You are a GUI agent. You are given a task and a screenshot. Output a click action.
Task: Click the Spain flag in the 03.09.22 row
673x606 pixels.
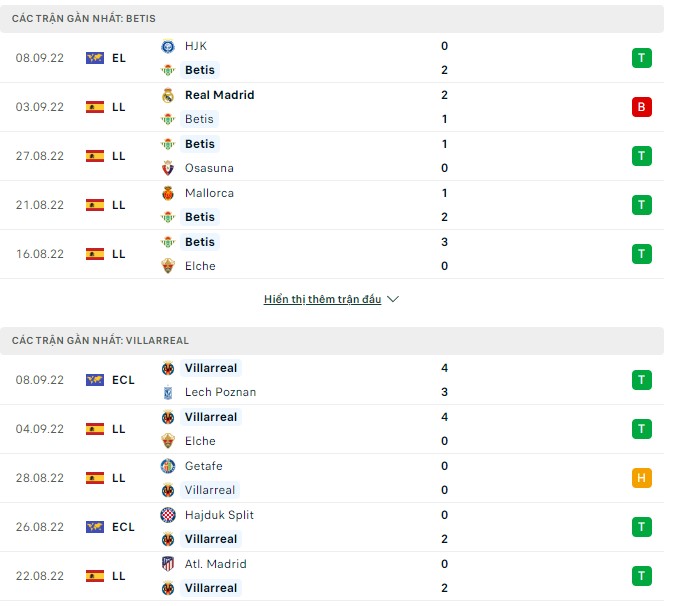[x=95, y=107]
